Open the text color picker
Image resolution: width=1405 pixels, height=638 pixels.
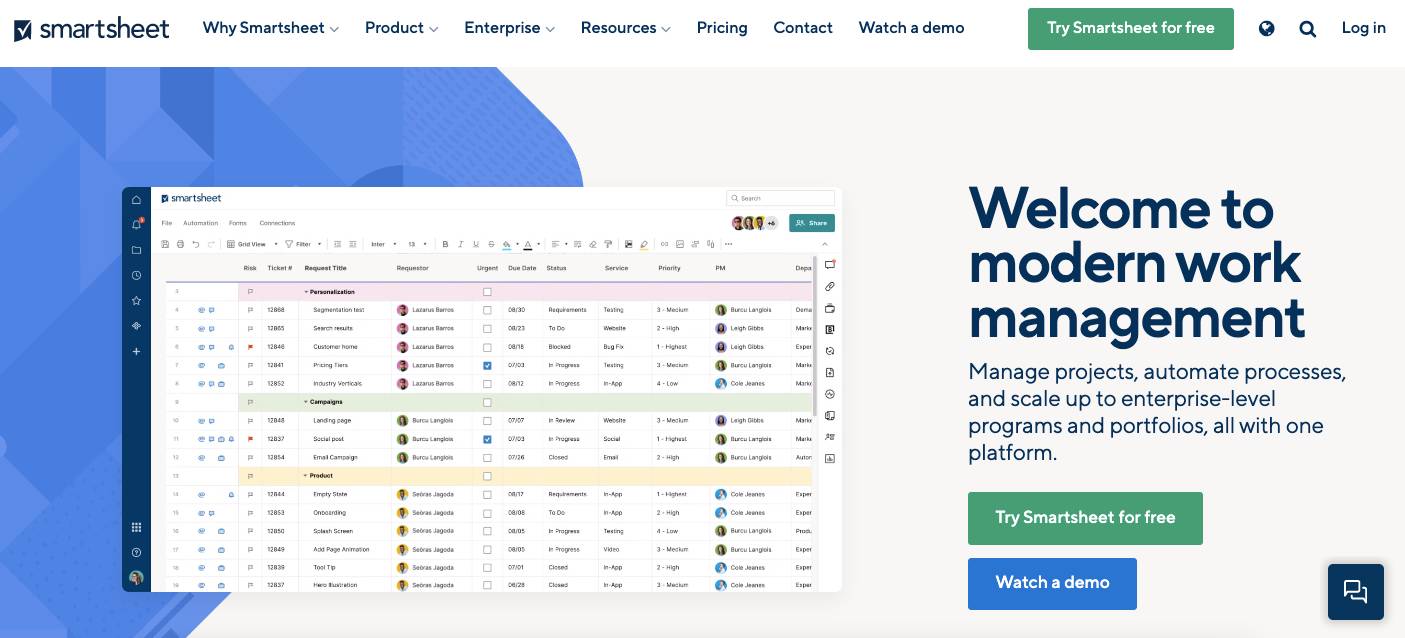tap(528, 244)
